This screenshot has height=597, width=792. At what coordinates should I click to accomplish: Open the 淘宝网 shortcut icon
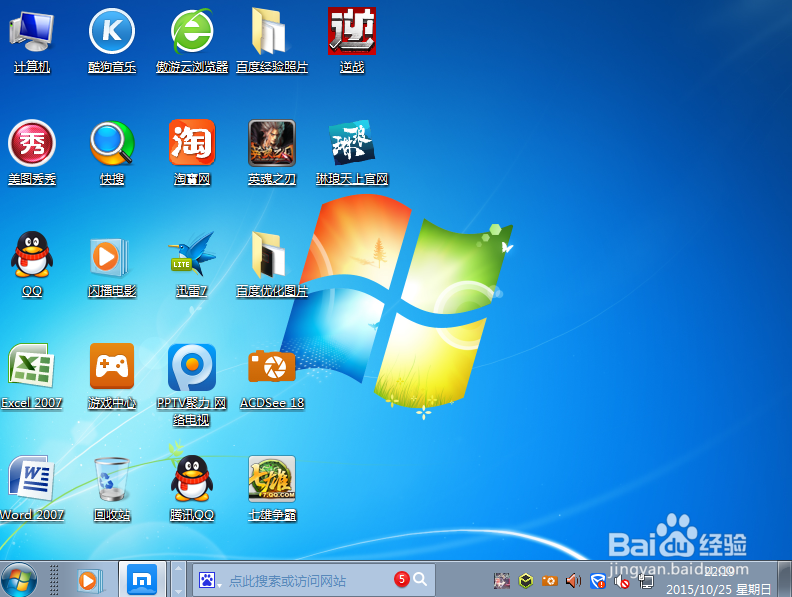[x=192, y=143]
